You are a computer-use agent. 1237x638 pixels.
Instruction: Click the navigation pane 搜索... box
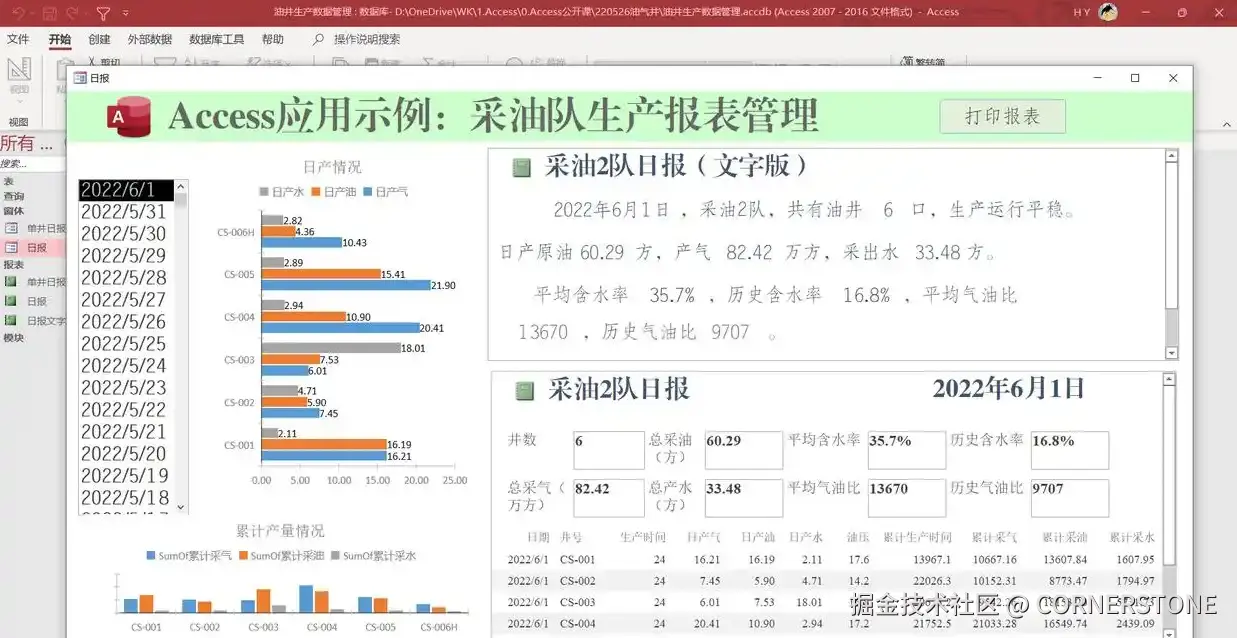click(x=30, y=164)
